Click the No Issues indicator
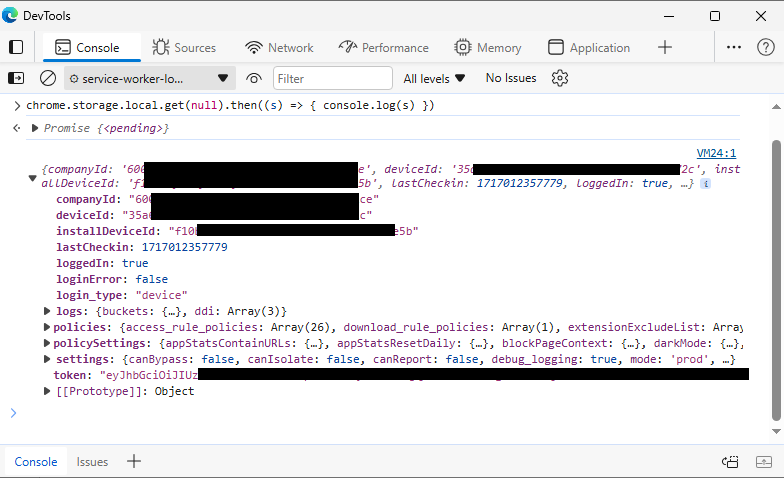Image resolution: width=784 pixels, height=478 pixels. click(510, 78)
